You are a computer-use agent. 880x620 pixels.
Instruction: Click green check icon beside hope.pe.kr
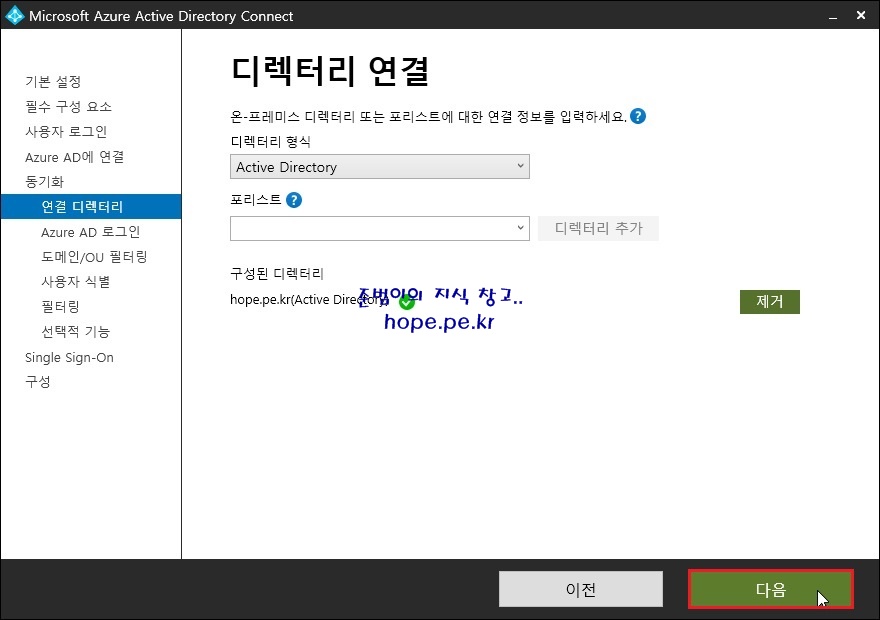[x=407, y=302]
